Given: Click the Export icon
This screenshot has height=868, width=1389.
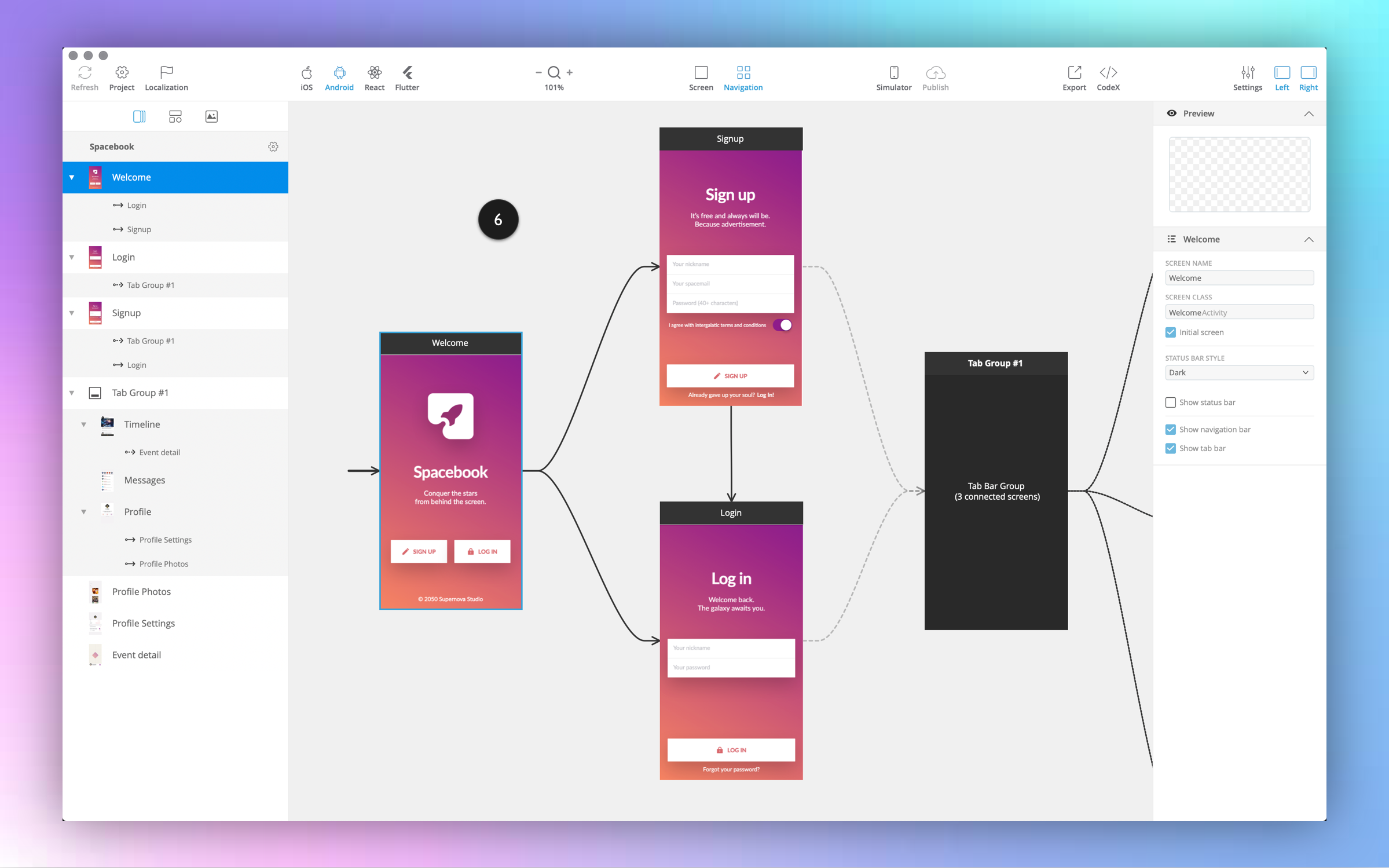Looking at the screenshot, I should point(1074,73).
